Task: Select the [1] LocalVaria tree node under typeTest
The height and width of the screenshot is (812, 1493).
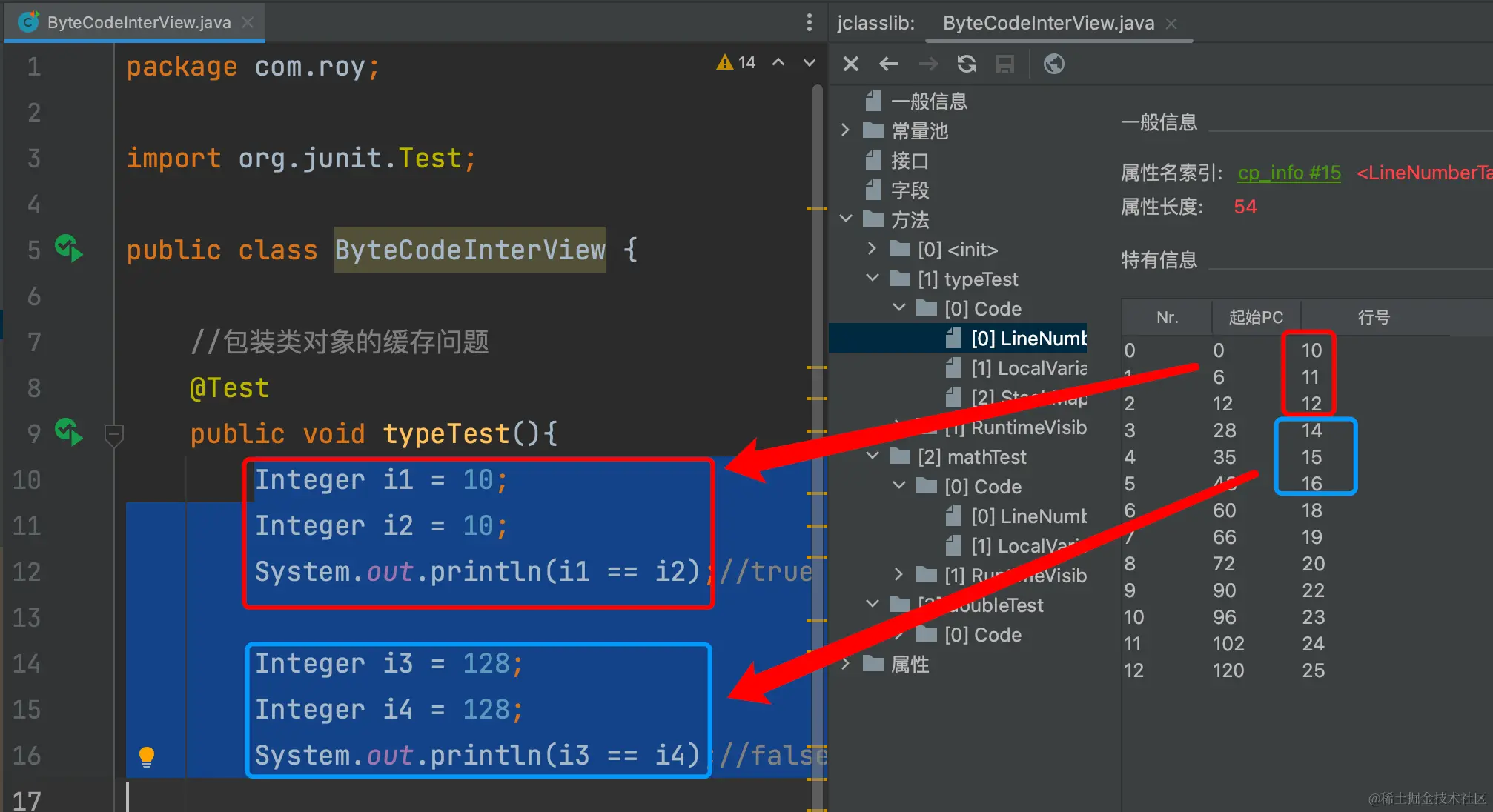Action: click(1028, 368)
